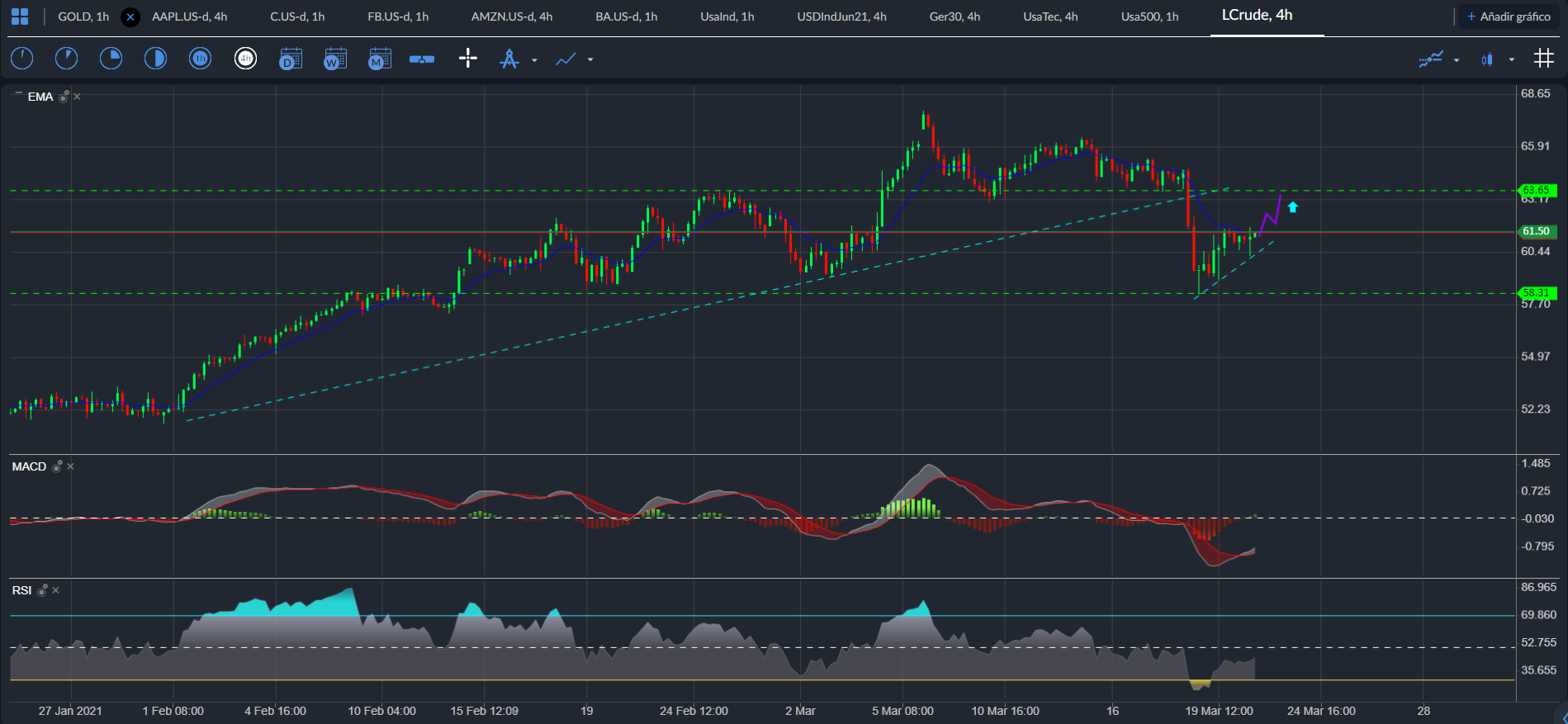
Task: Remove the MACD indicator panel
Action: [x=71, y=466]
